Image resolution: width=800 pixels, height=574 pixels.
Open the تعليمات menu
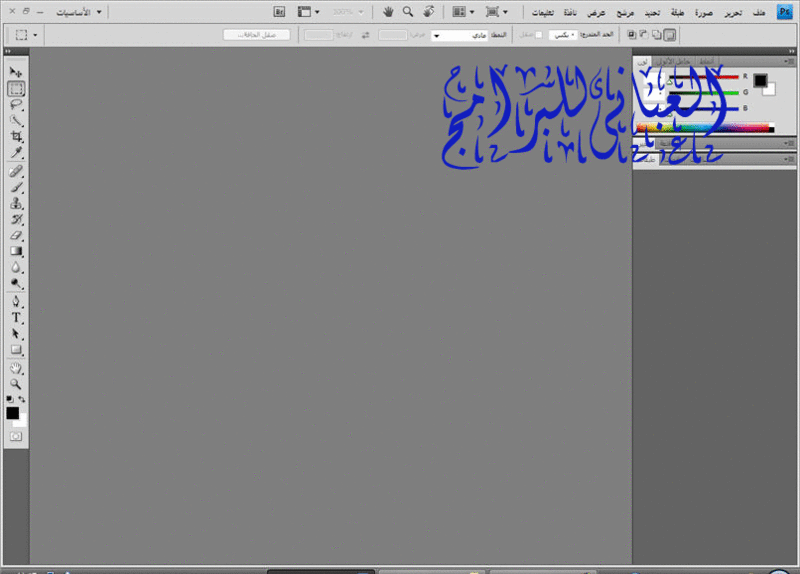[x=542, y=13]
